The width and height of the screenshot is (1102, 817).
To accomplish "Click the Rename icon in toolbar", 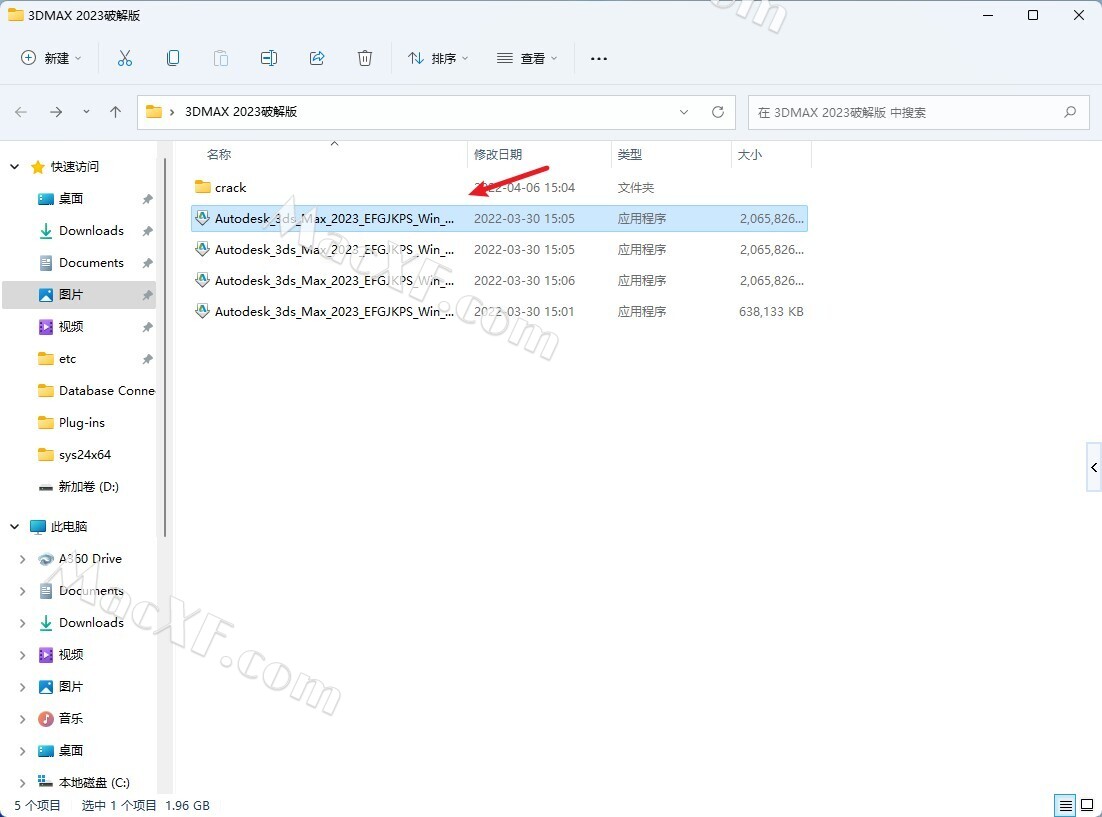I will (x=268, y=58).
